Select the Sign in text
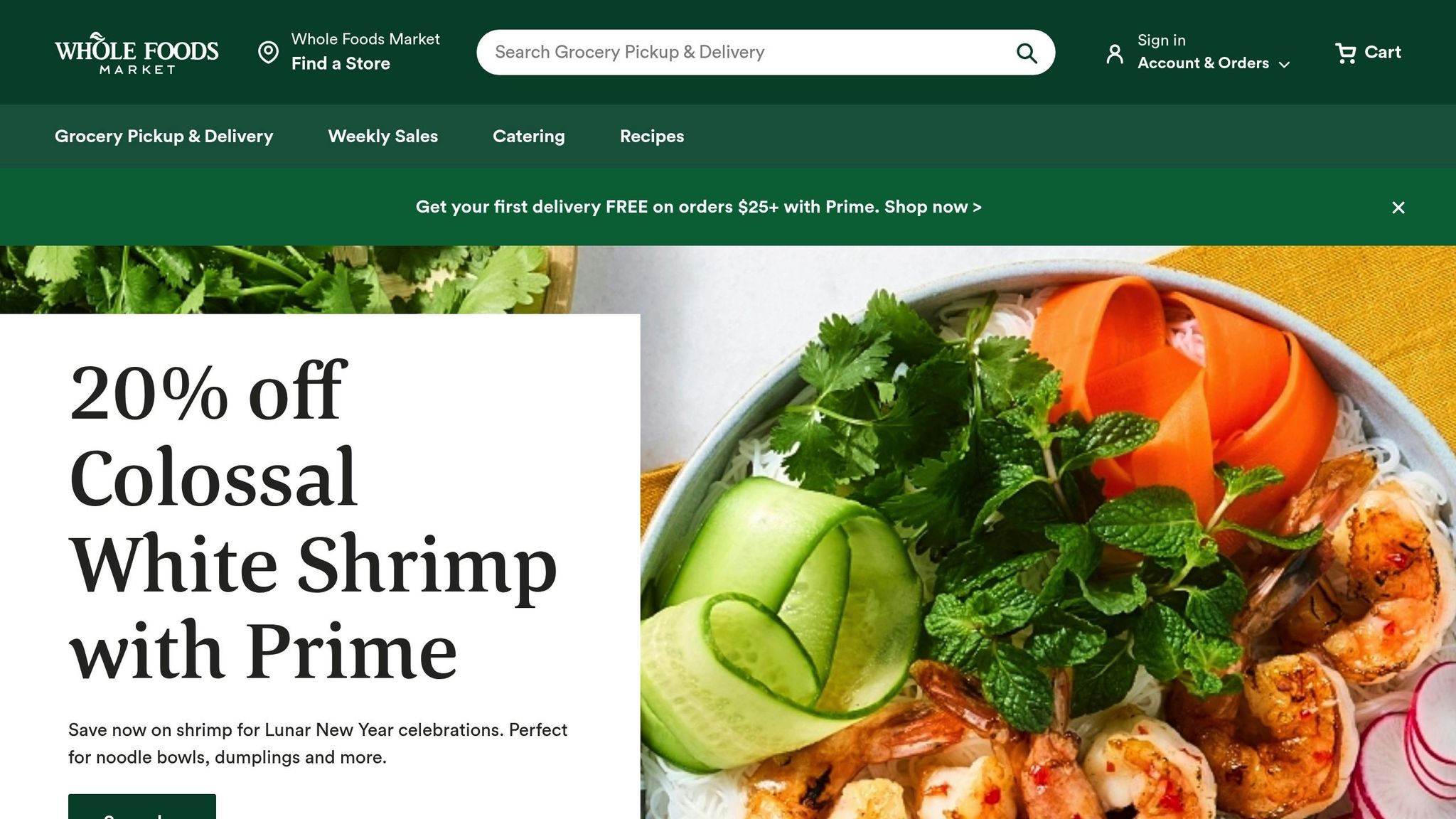The height and width of the screenshot is (819, 1456). point(1162,41)
